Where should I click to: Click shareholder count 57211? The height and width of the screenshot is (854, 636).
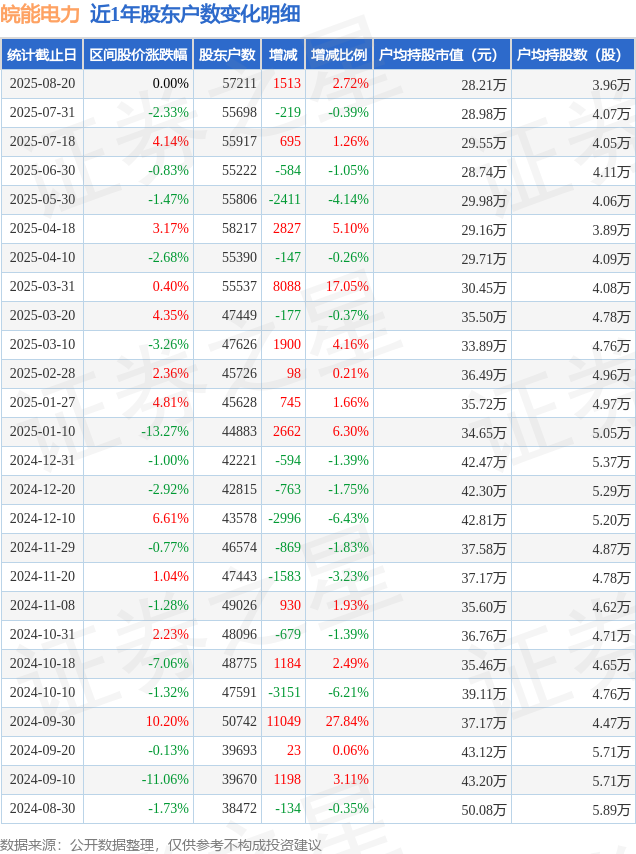point(239,83)
